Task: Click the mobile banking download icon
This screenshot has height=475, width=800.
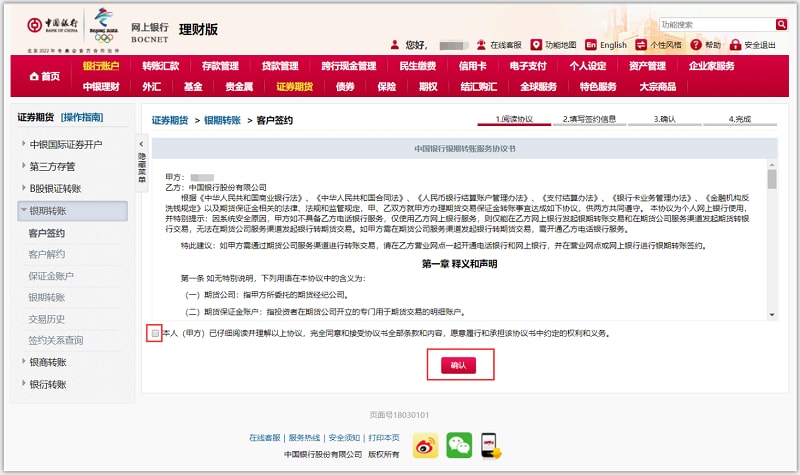Action: (x=490, y=442)
